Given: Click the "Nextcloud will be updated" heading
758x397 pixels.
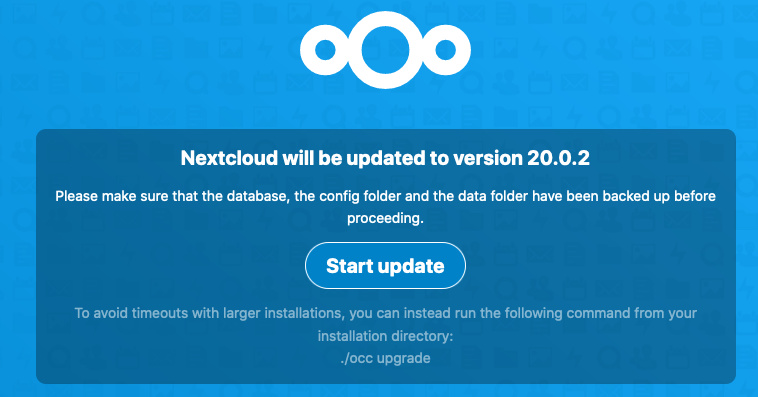Looking at the screenshot, I should (x=385, y=158).
